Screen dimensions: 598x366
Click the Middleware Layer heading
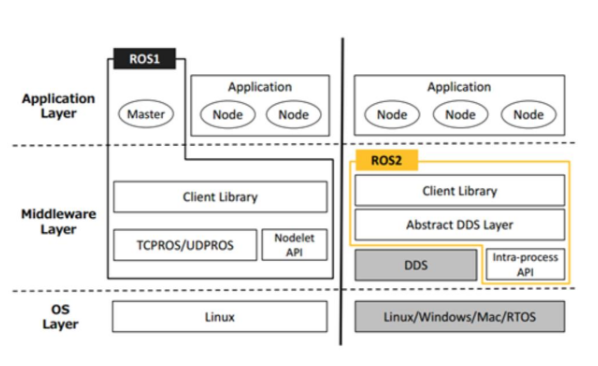[x=58, y=222]
